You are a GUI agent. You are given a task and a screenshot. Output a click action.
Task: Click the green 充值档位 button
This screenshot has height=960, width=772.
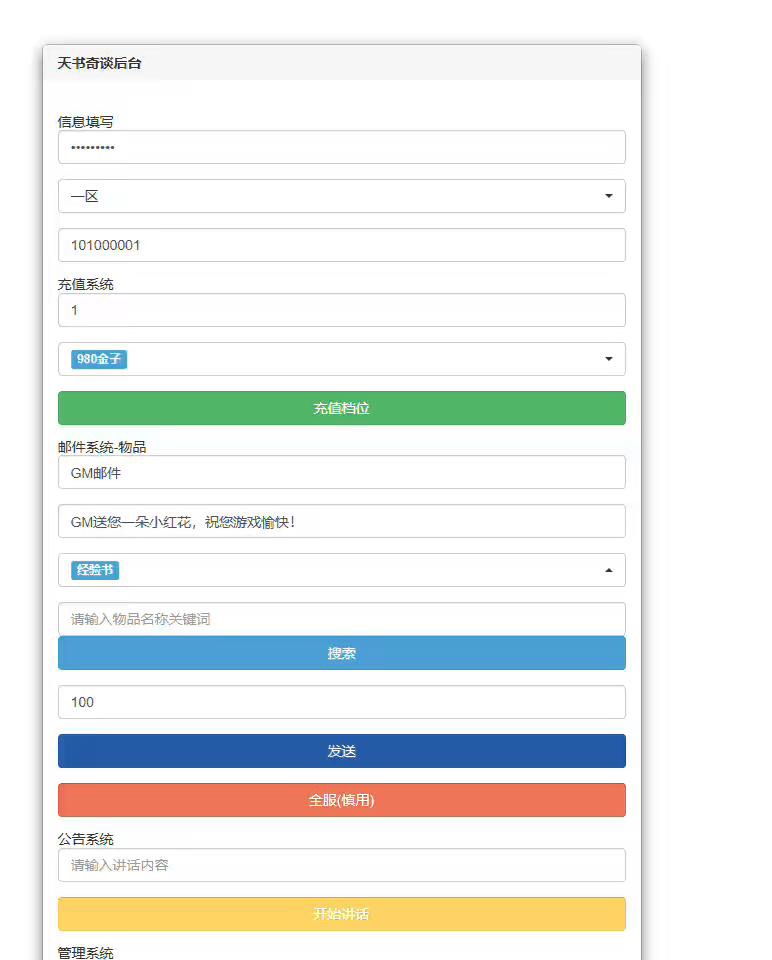(x=342, y=408)
